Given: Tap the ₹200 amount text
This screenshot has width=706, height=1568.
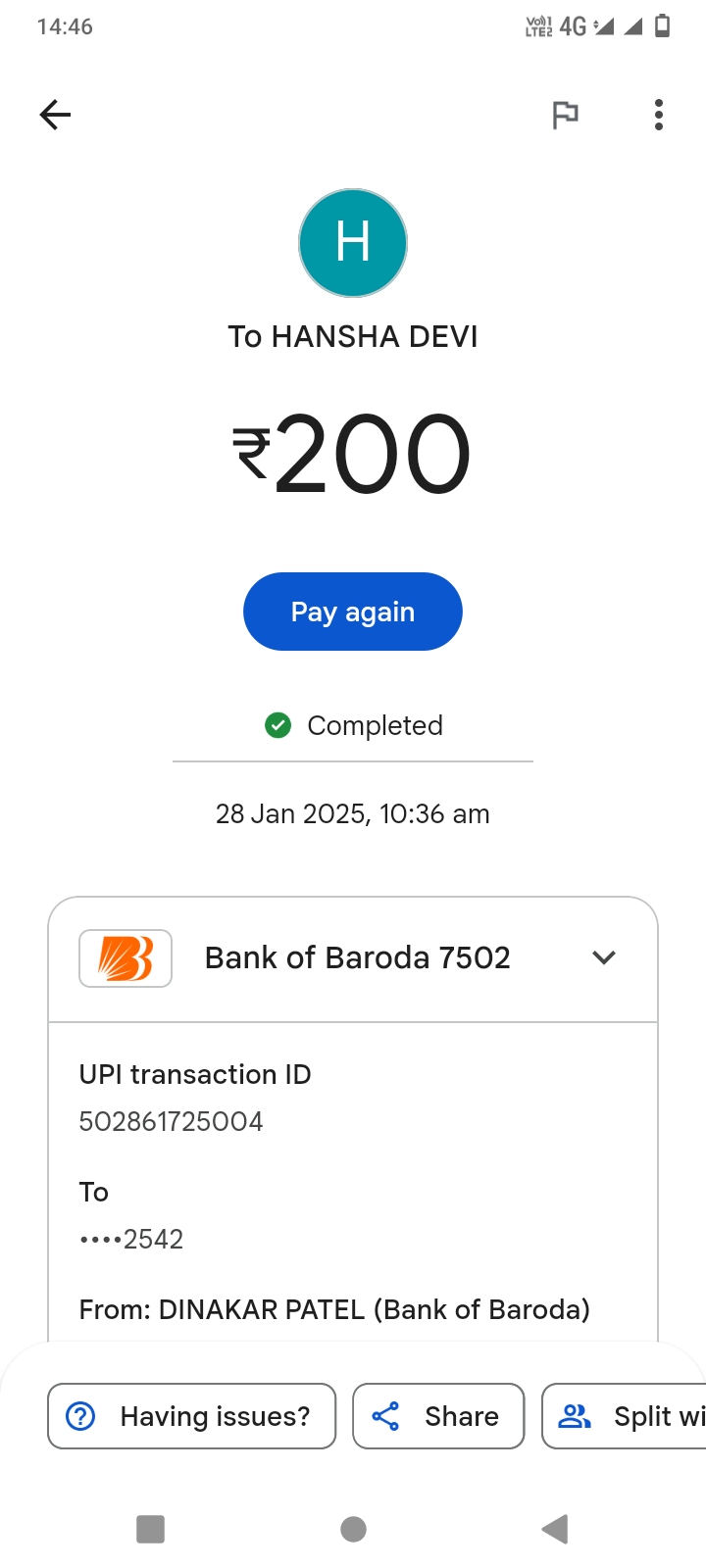Looking at the screenshot, I should tap(353, 455).
